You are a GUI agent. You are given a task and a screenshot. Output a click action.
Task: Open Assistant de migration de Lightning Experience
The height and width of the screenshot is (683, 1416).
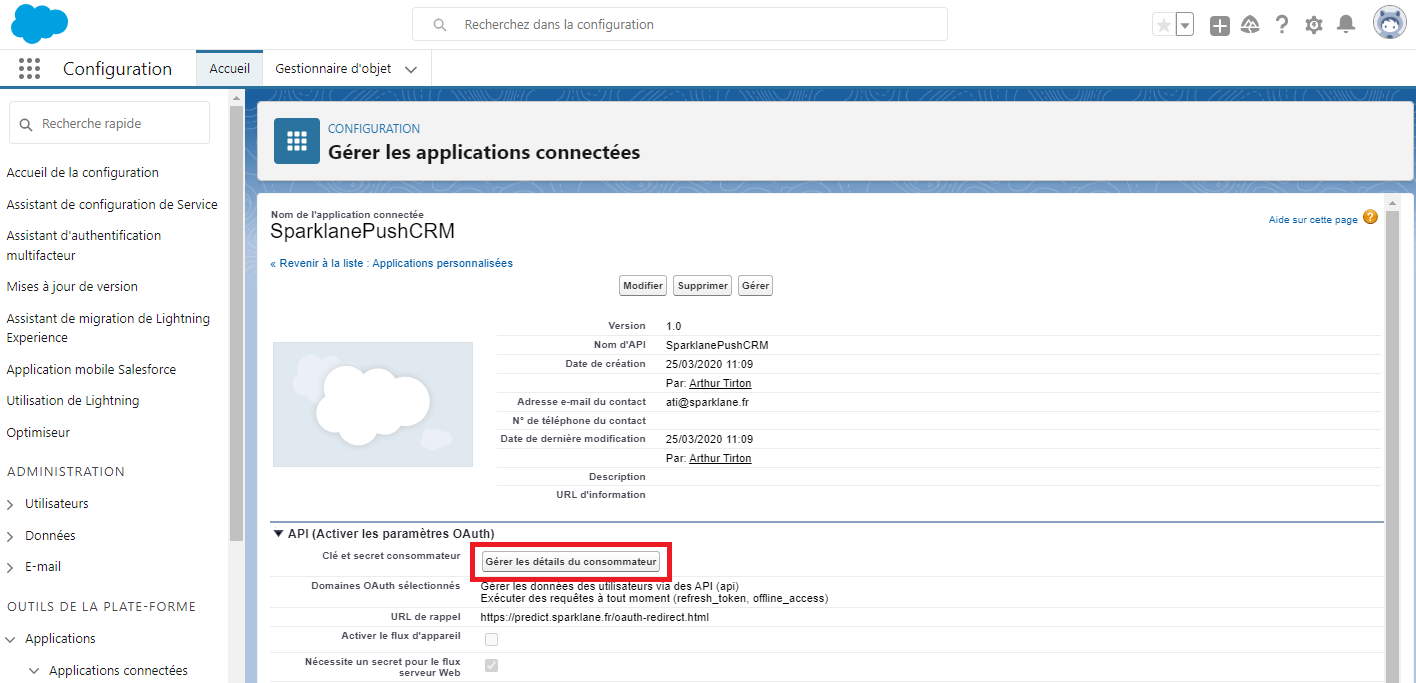(108, 328)
